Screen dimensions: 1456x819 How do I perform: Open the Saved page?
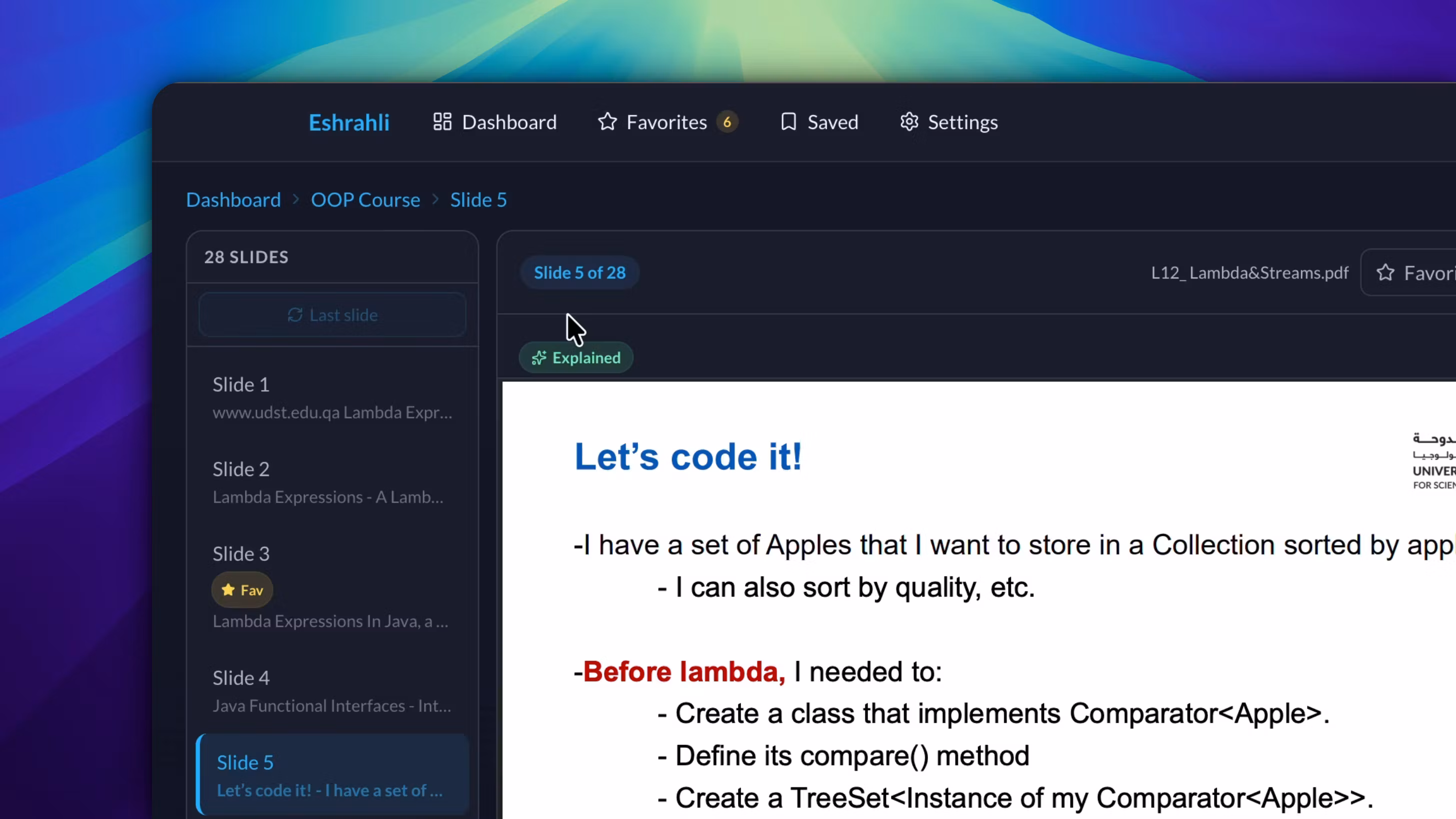tap(819, 122)
